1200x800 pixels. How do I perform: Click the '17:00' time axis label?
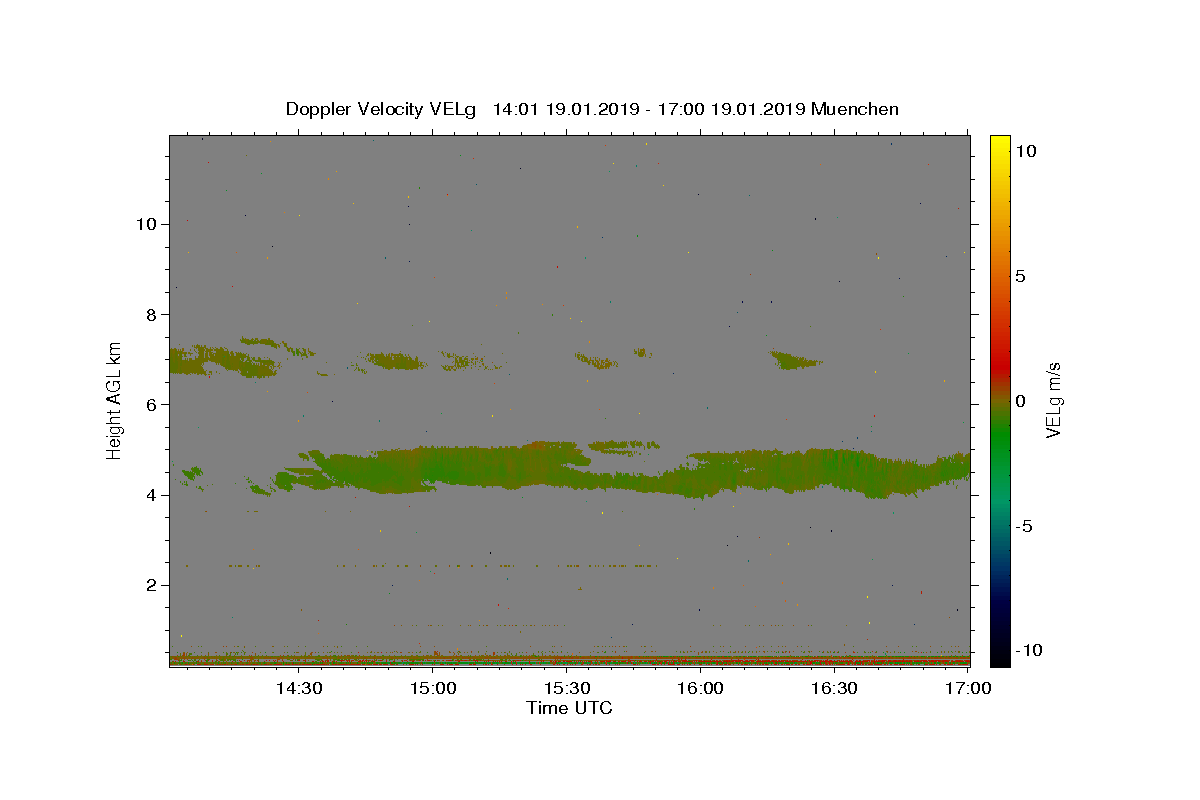(969, 688)
